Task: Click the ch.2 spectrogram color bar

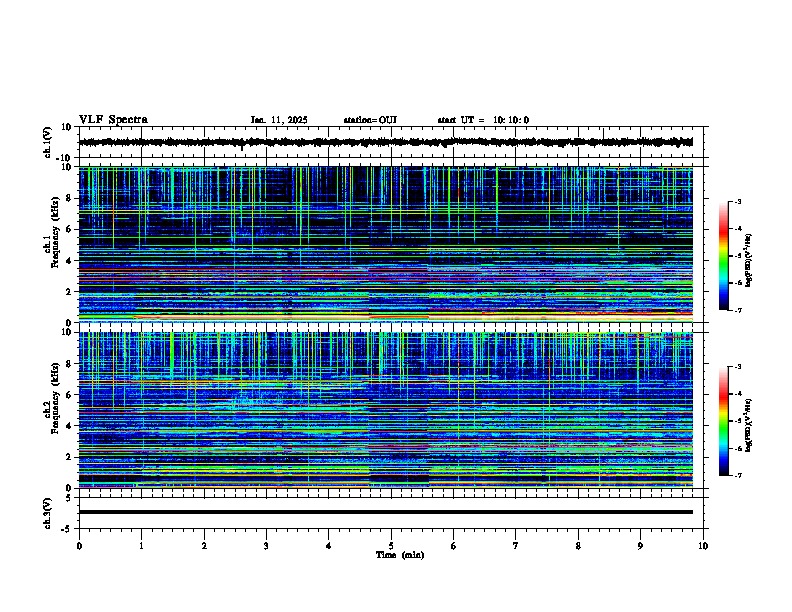Action: coord(723,421)
